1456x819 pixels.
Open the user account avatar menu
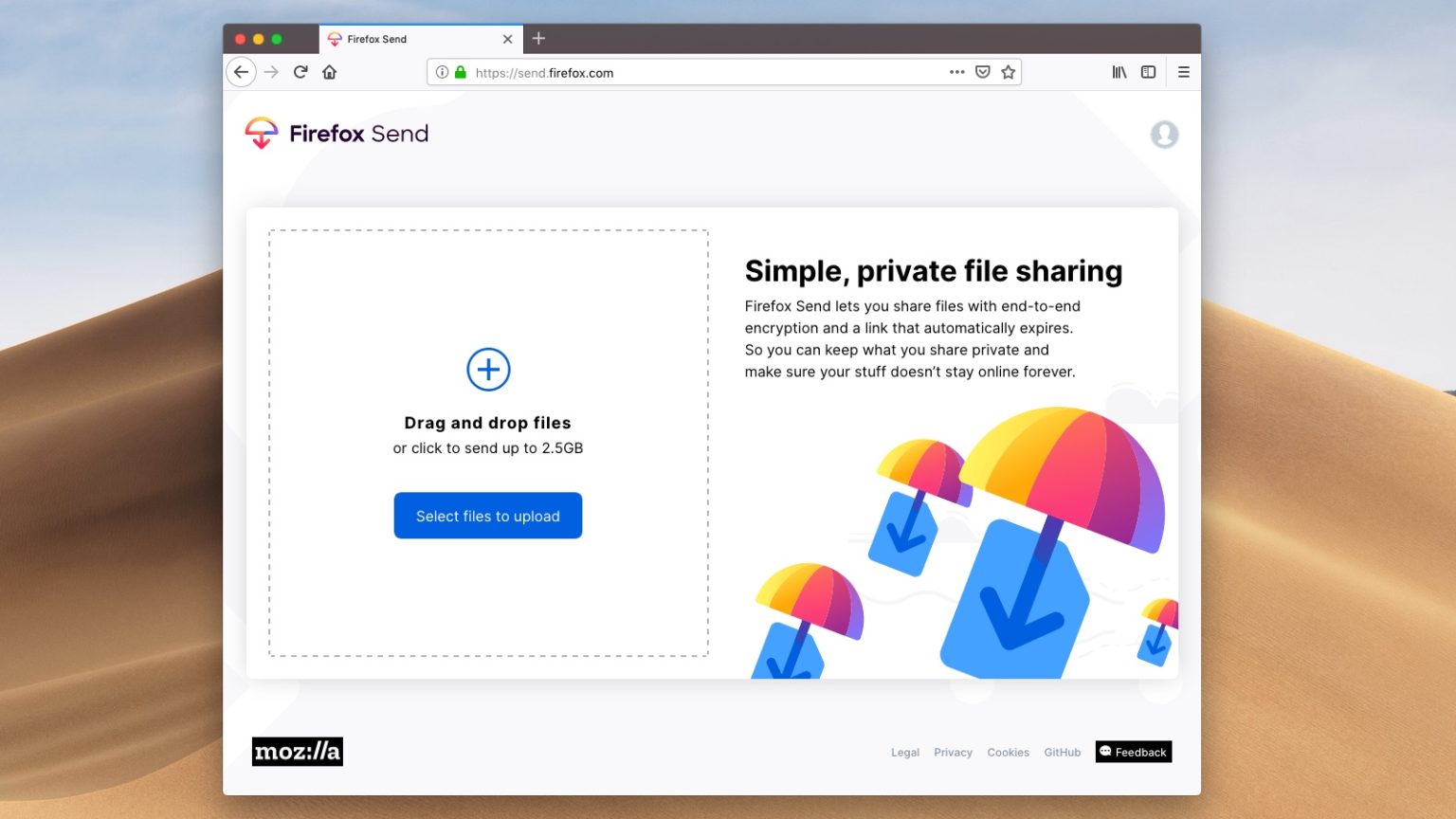pyautogui.click(x=1164, y=135)
